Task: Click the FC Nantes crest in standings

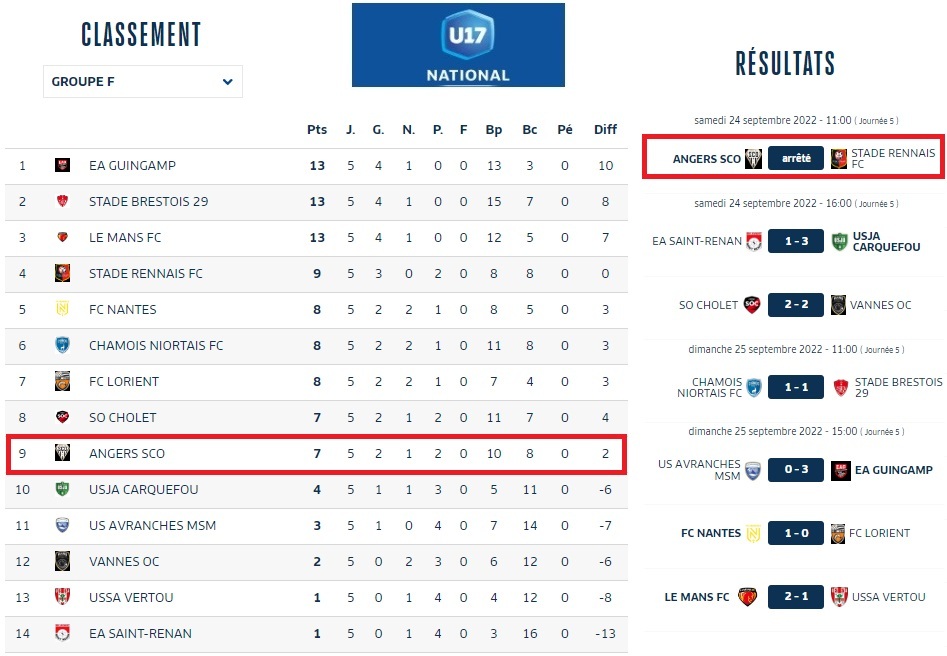Action: point(62,310)
